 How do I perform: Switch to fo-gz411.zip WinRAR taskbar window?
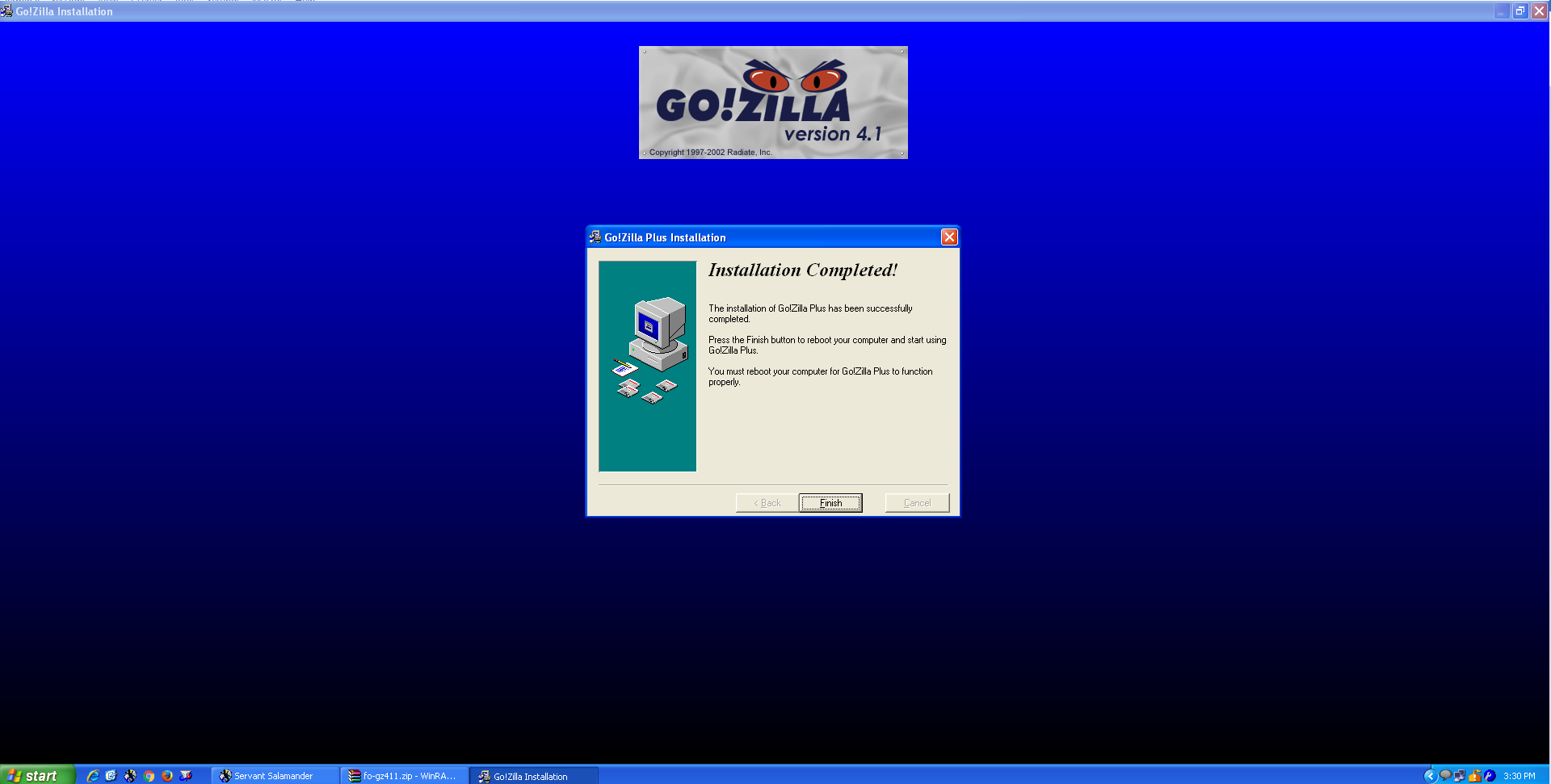pos(403,776)
